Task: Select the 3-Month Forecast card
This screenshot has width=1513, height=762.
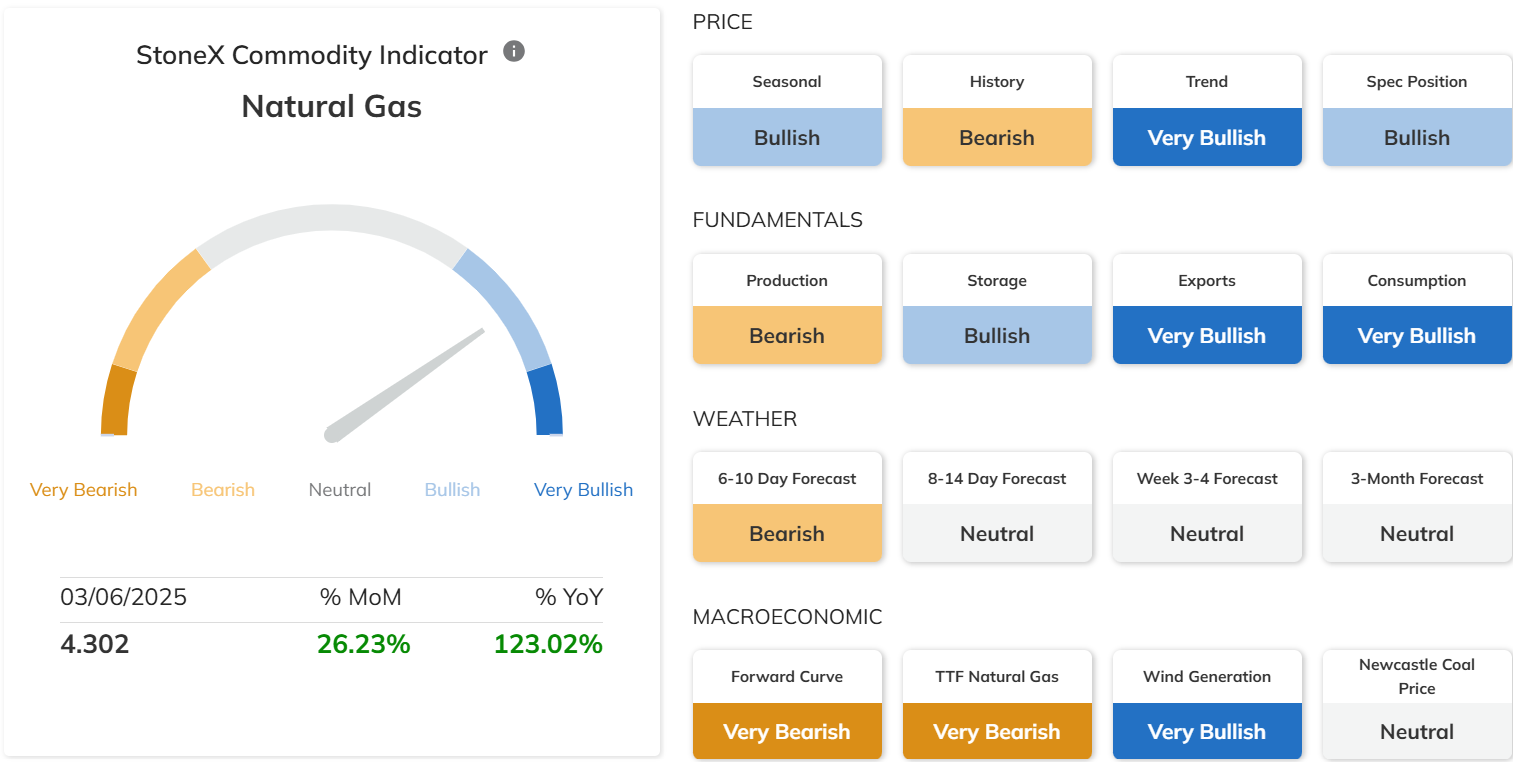Action: click(x=1417, y=506)
